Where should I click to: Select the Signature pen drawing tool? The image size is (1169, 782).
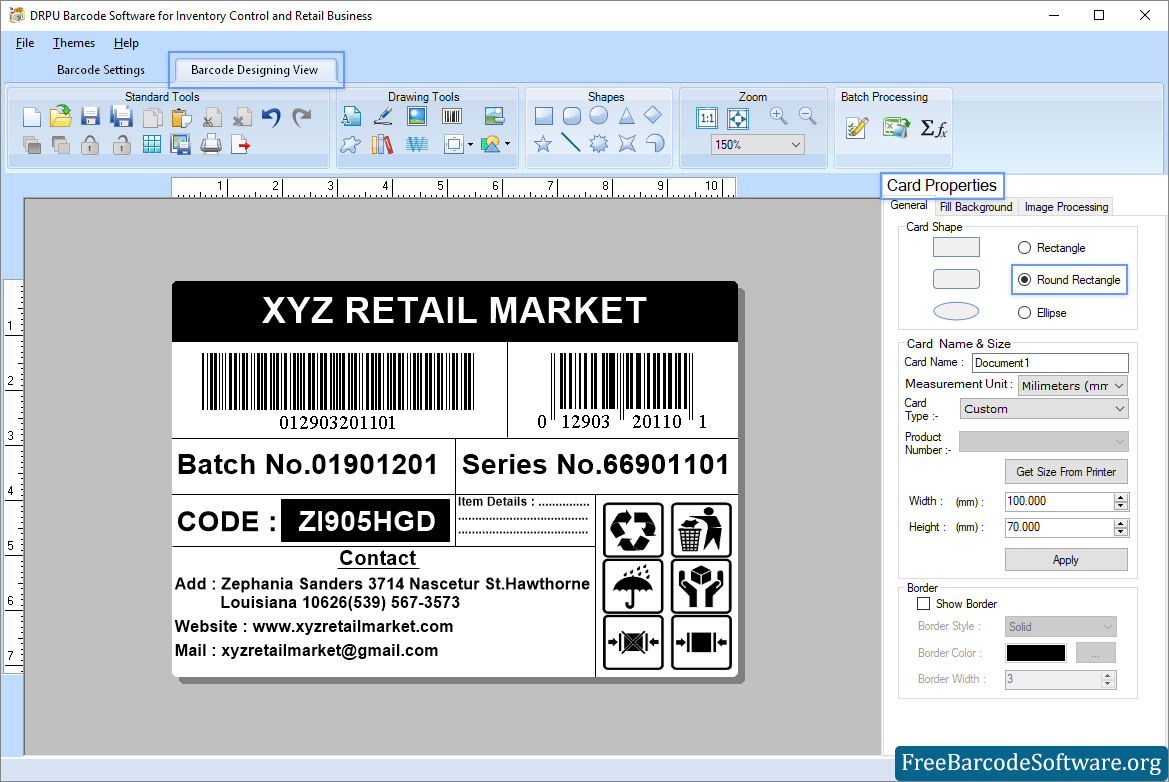[383, 116]
